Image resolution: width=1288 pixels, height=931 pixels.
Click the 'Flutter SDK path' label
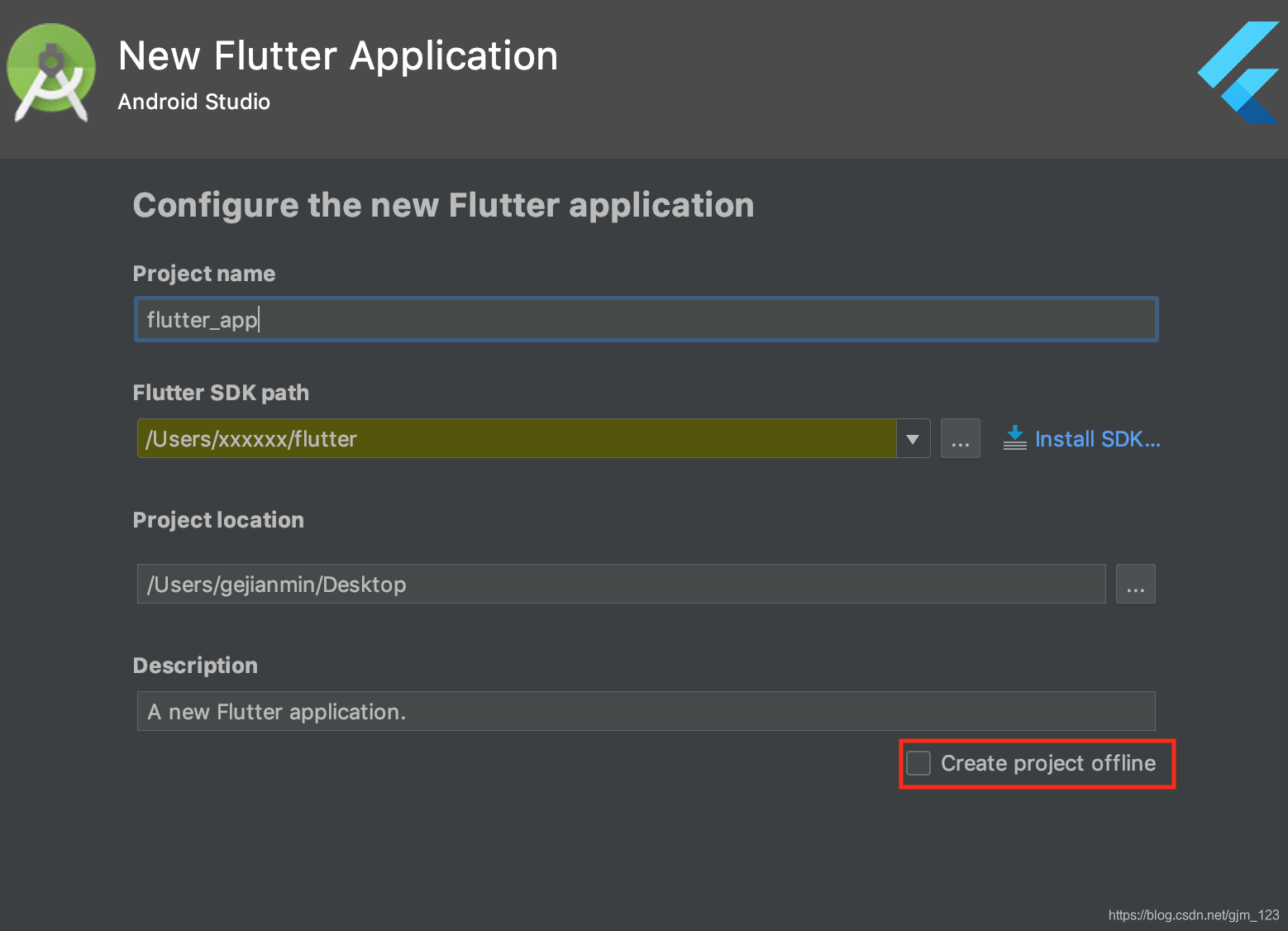point(221,393)
